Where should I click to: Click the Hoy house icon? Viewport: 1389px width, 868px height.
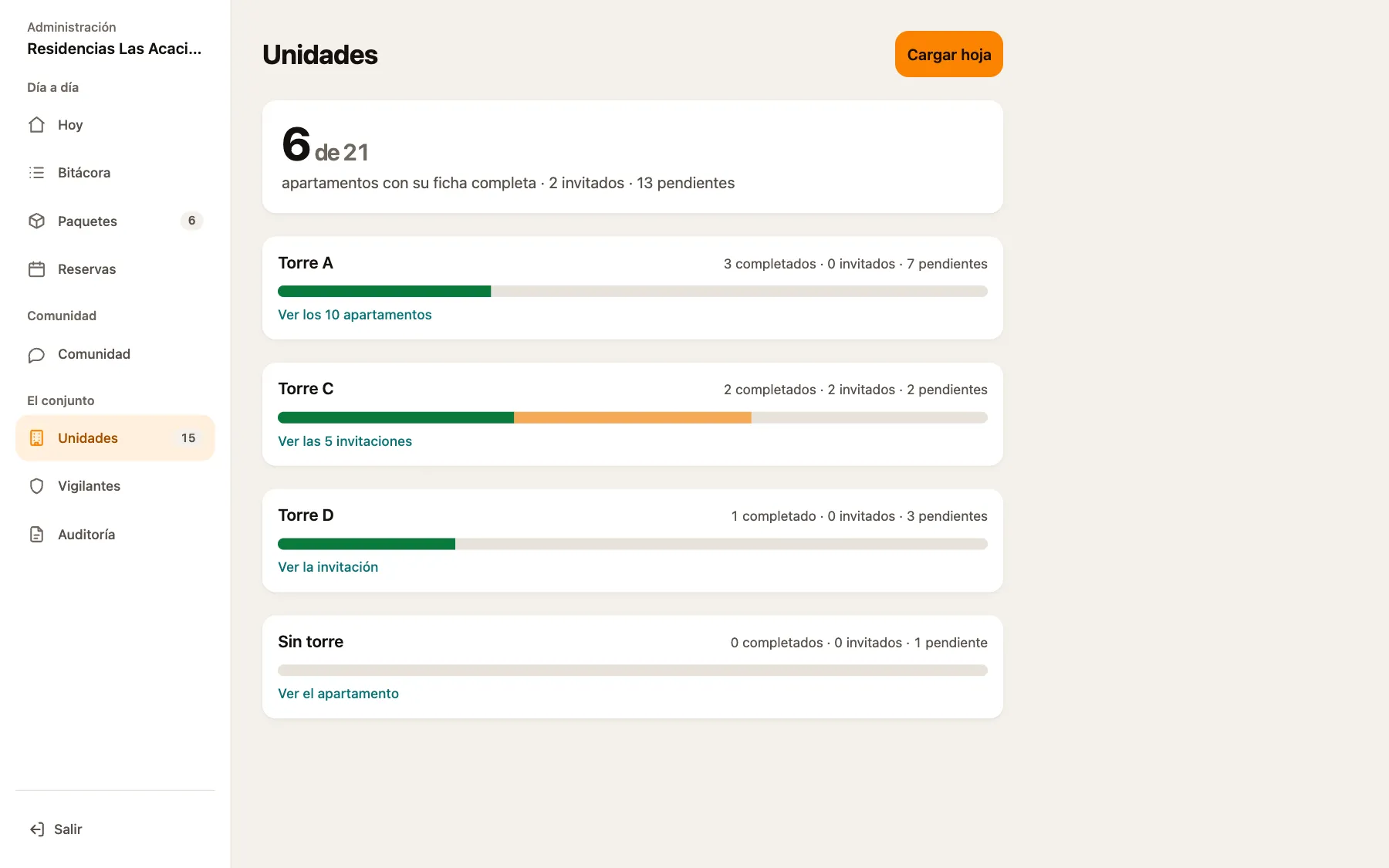(36, 125)
